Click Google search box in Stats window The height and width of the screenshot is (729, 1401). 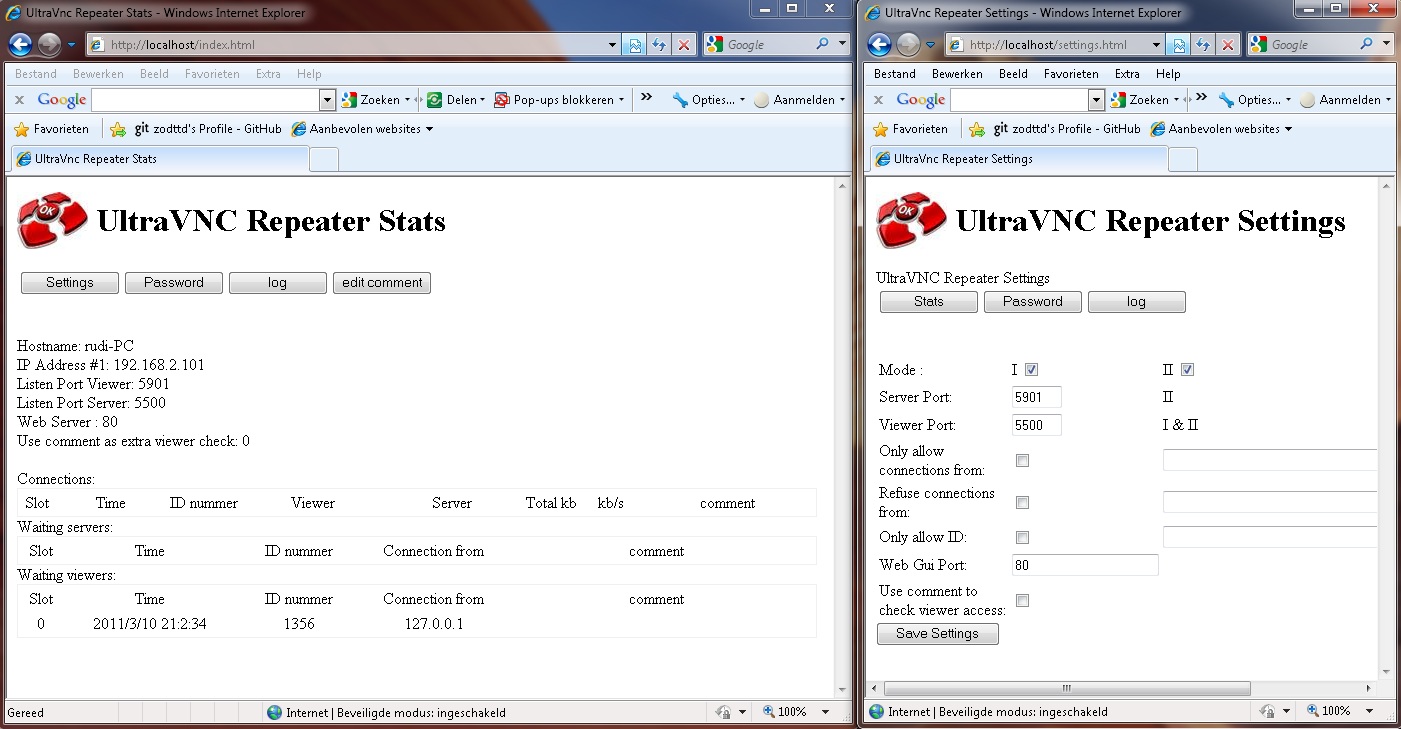[x=205, y=100]
